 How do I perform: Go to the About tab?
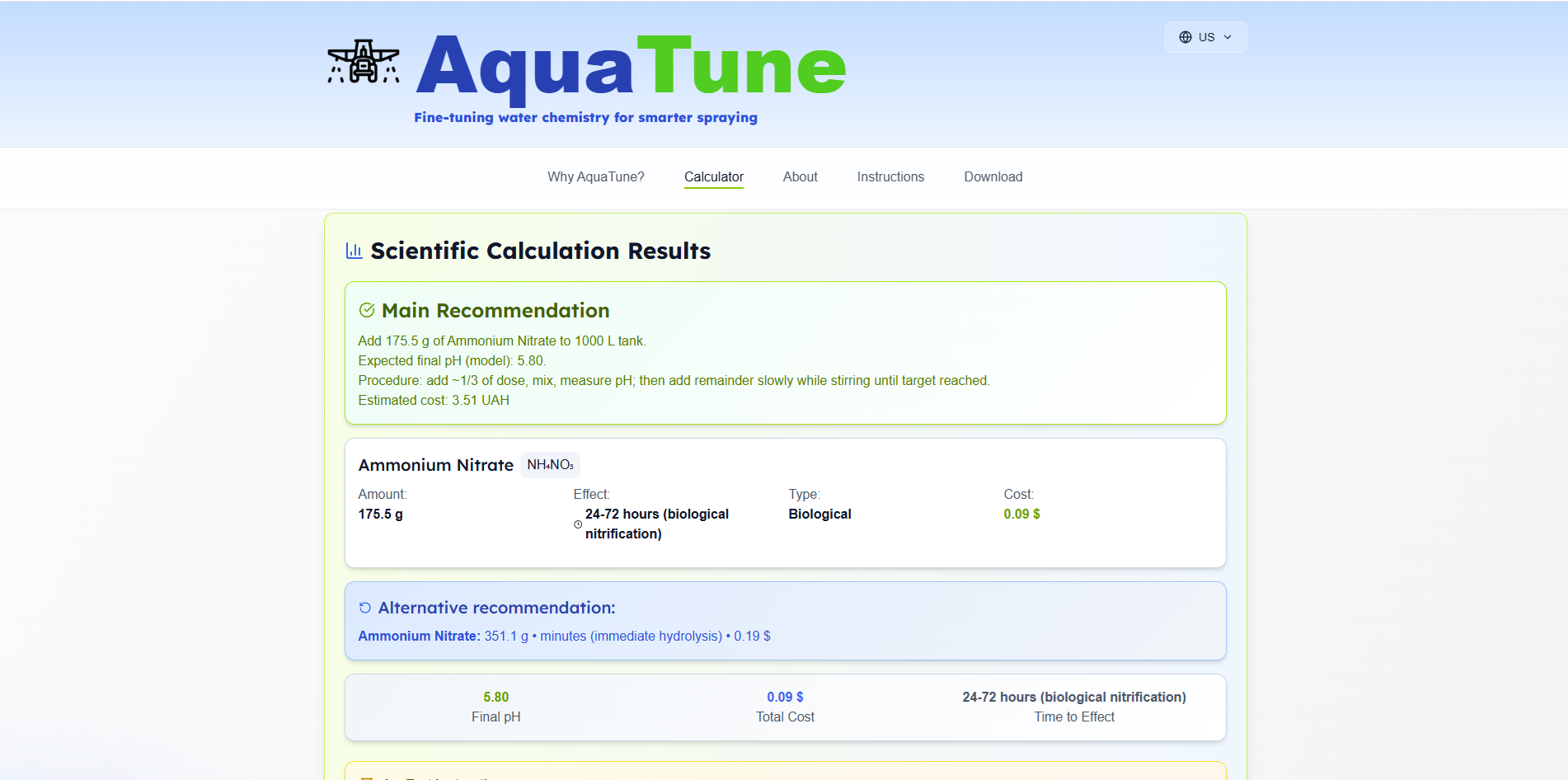pyautogui.click(x=800, y=176)
